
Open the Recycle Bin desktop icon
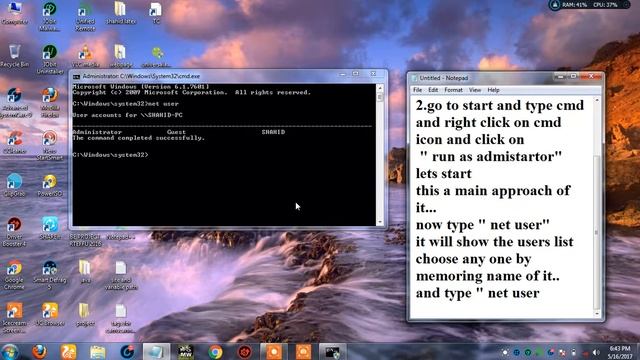point(15,56)
